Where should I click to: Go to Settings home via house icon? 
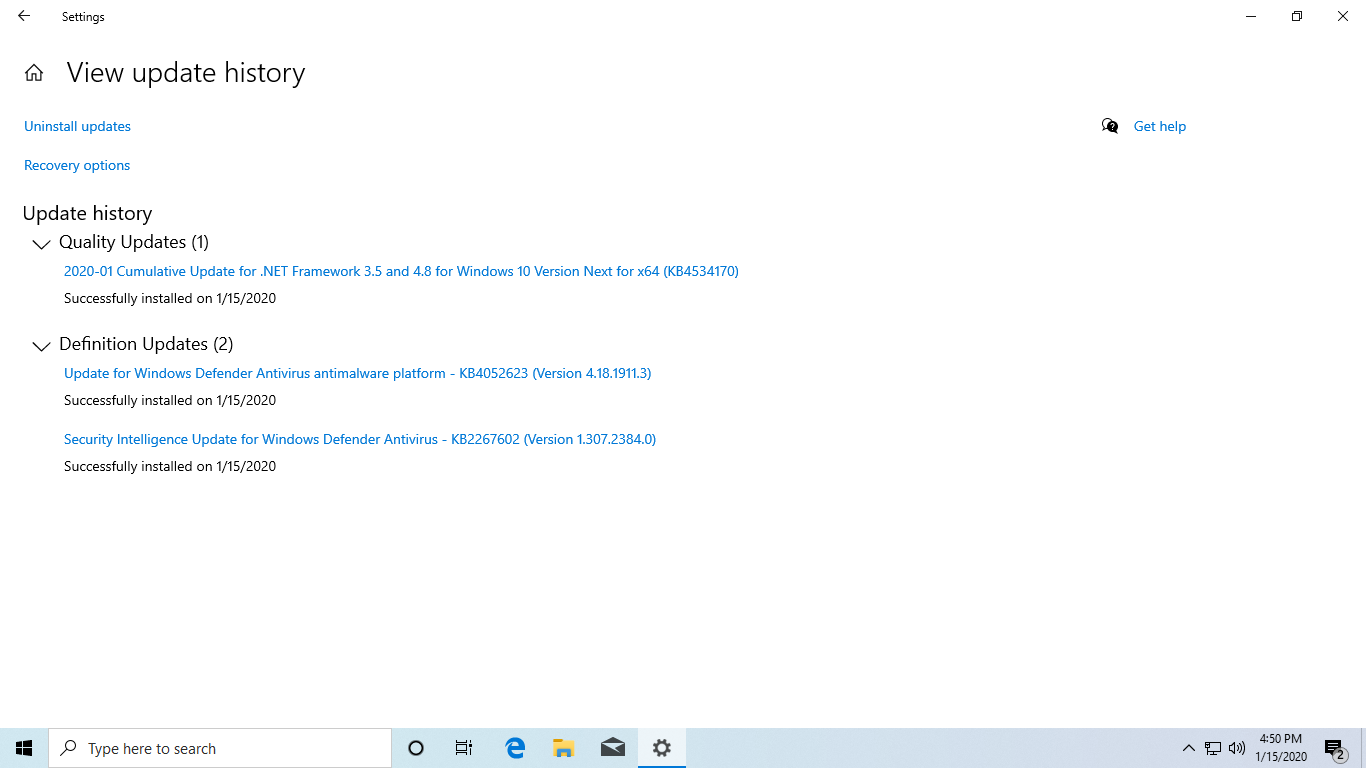pyautogui.click(x=34, y=73)
